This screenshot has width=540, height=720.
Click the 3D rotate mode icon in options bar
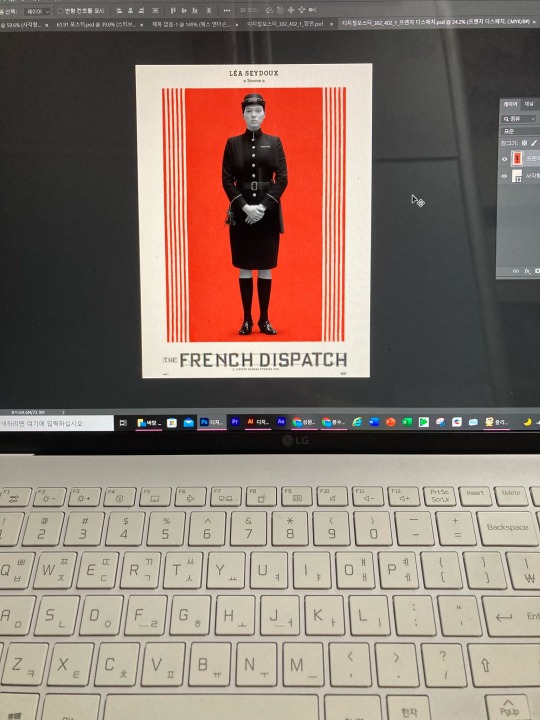click(270, 10)
